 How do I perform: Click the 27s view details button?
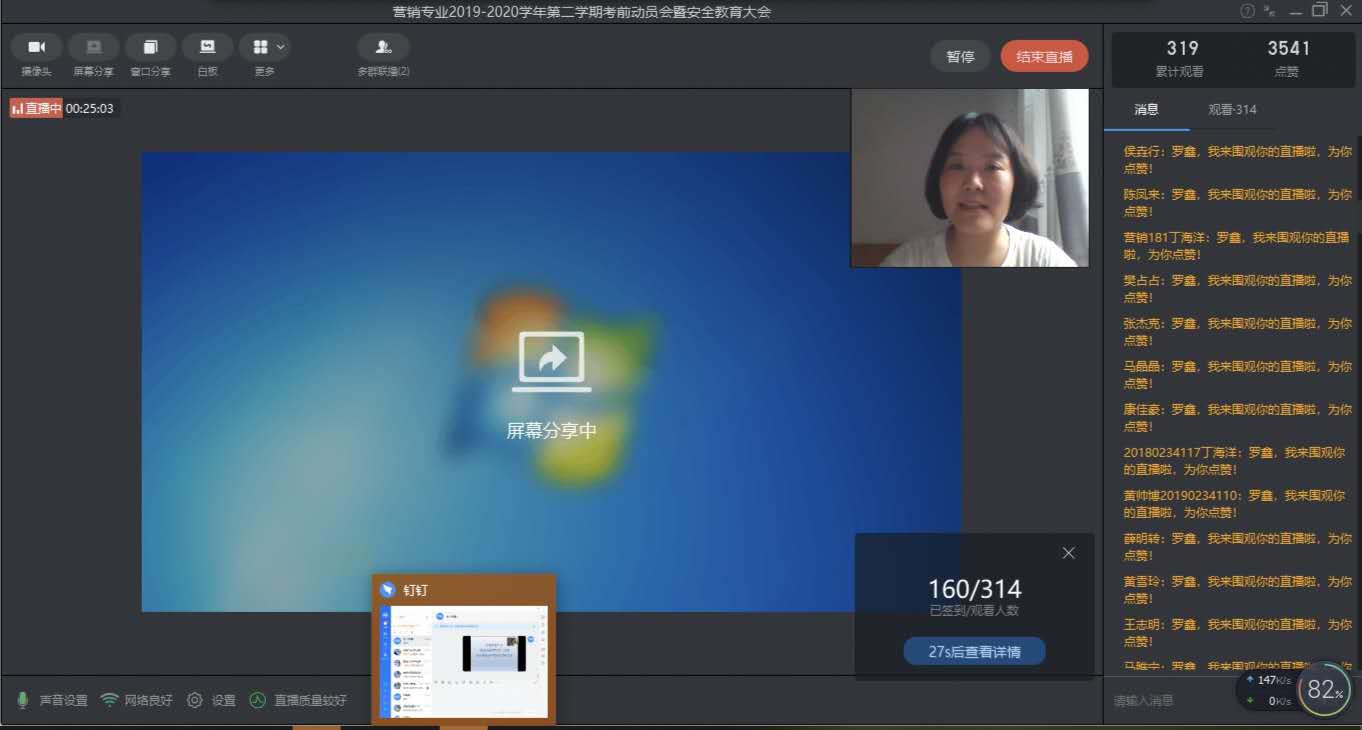974,652
